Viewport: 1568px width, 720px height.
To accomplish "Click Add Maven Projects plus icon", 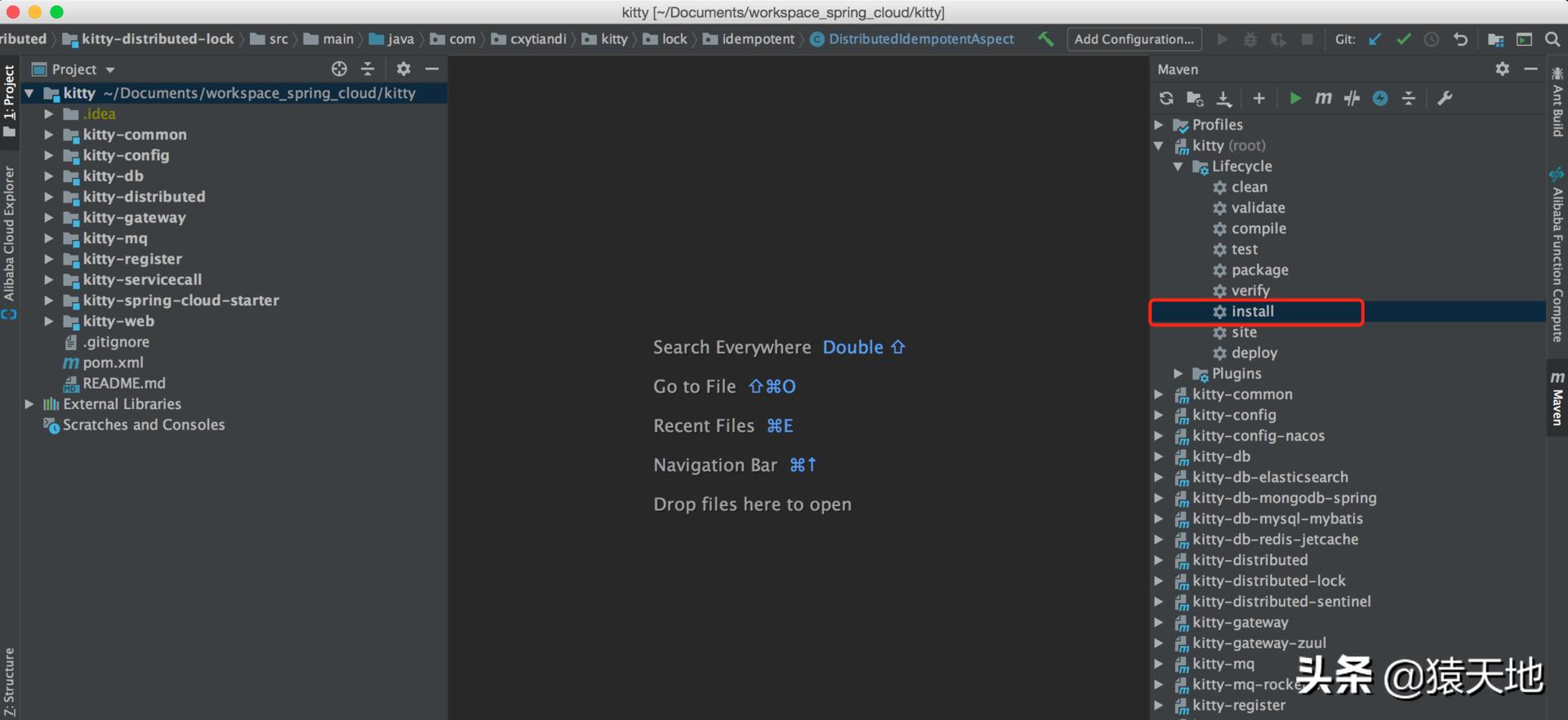I will coord(1259,99).
